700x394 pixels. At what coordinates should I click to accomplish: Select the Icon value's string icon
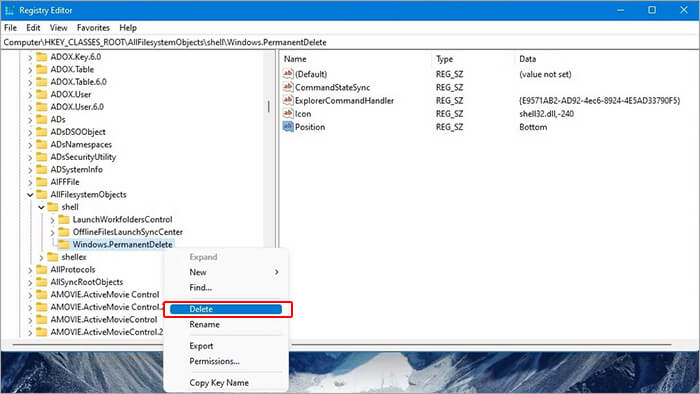(x=288, y=113)
